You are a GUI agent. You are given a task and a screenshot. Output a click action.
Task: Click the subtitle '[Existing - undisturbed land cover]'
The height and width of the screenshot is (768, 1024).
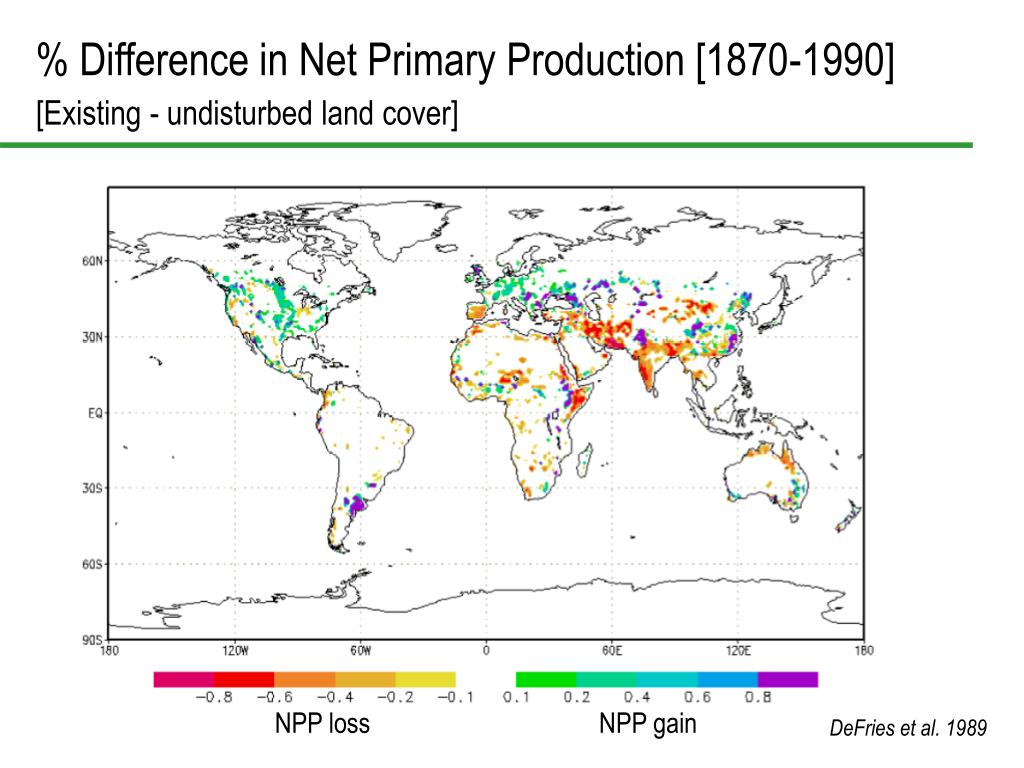point(247,114)
